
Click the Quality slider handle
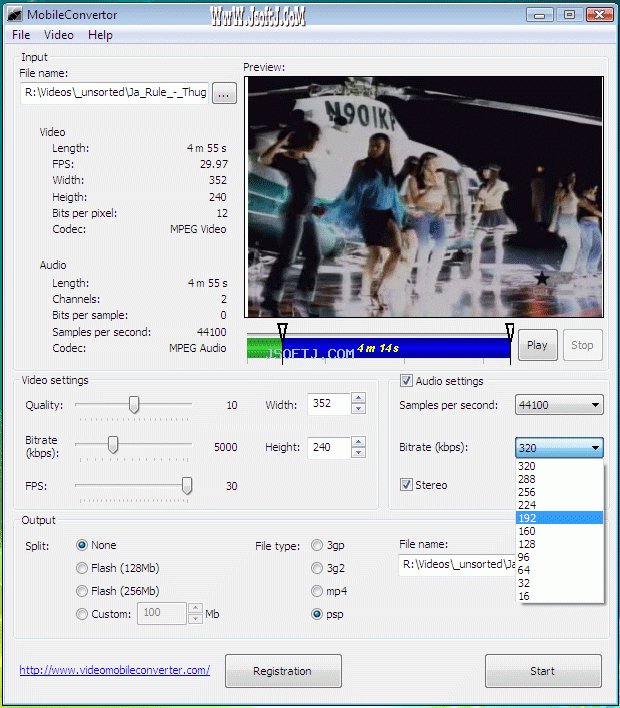pyautogui.click(x=134, y=405)
